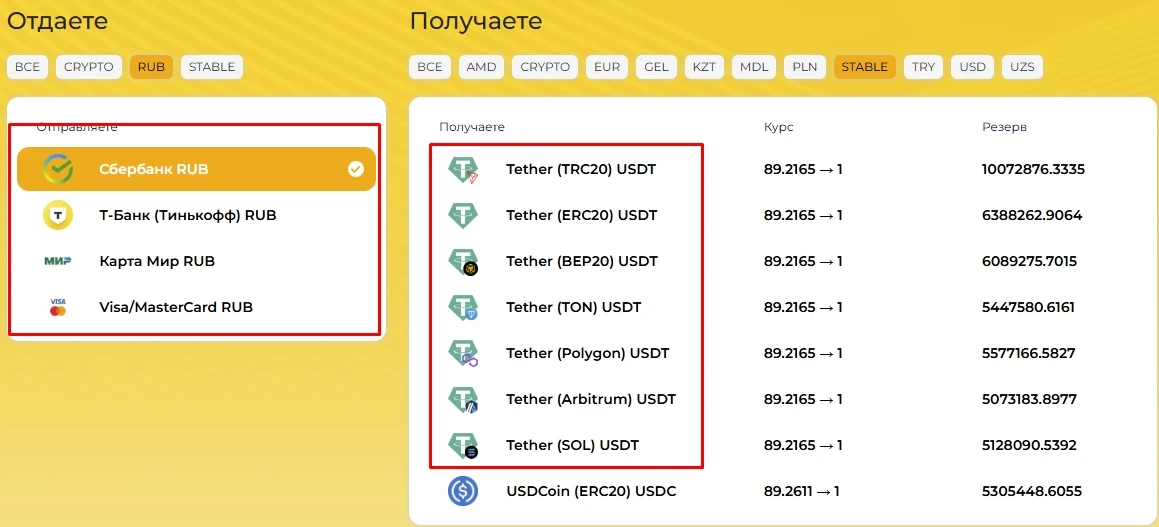
Task: Click rate 89.2611 → 1 for USDC
Action: click(802, 491)
